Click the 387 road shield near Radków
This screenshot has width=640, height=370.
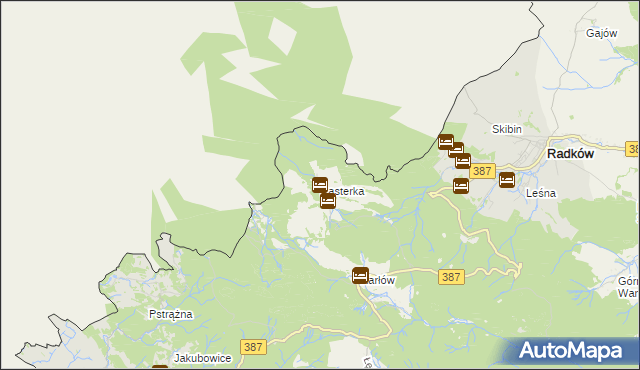[482, 171]
